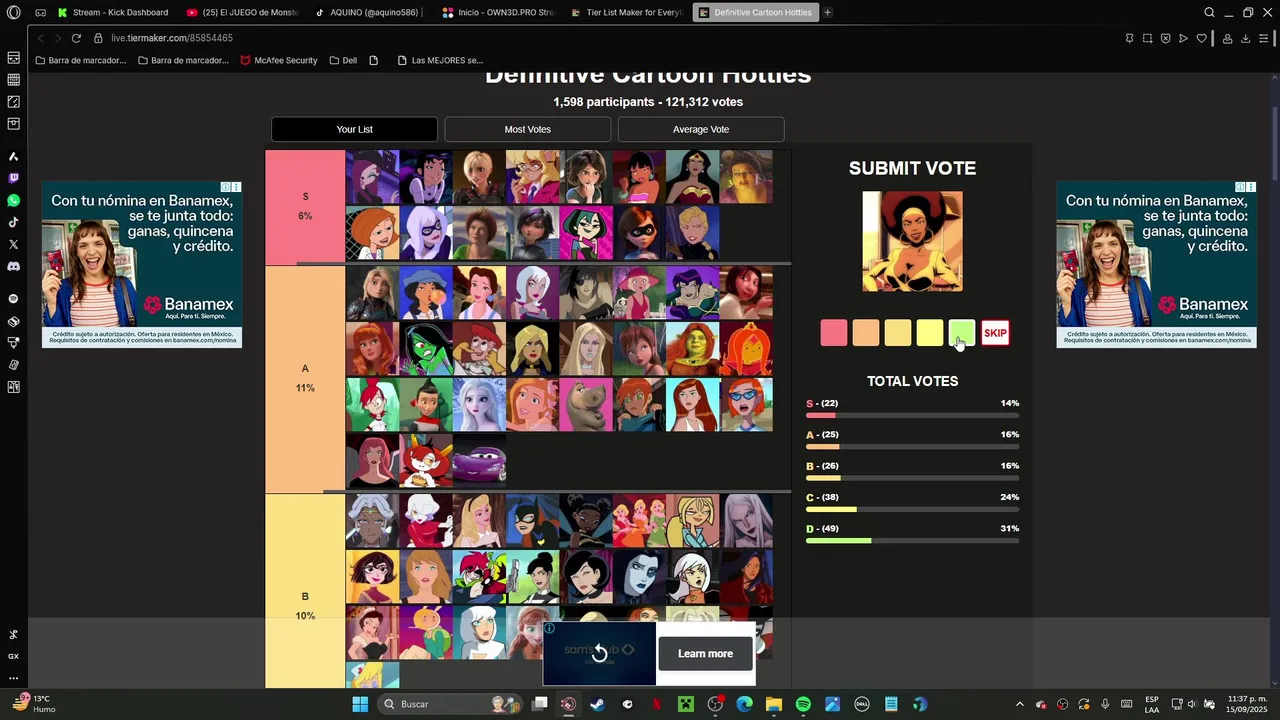Viewport: 1280px width, 720px height.
Task: Click the forward navigation arrow
Action: (58, 38)
